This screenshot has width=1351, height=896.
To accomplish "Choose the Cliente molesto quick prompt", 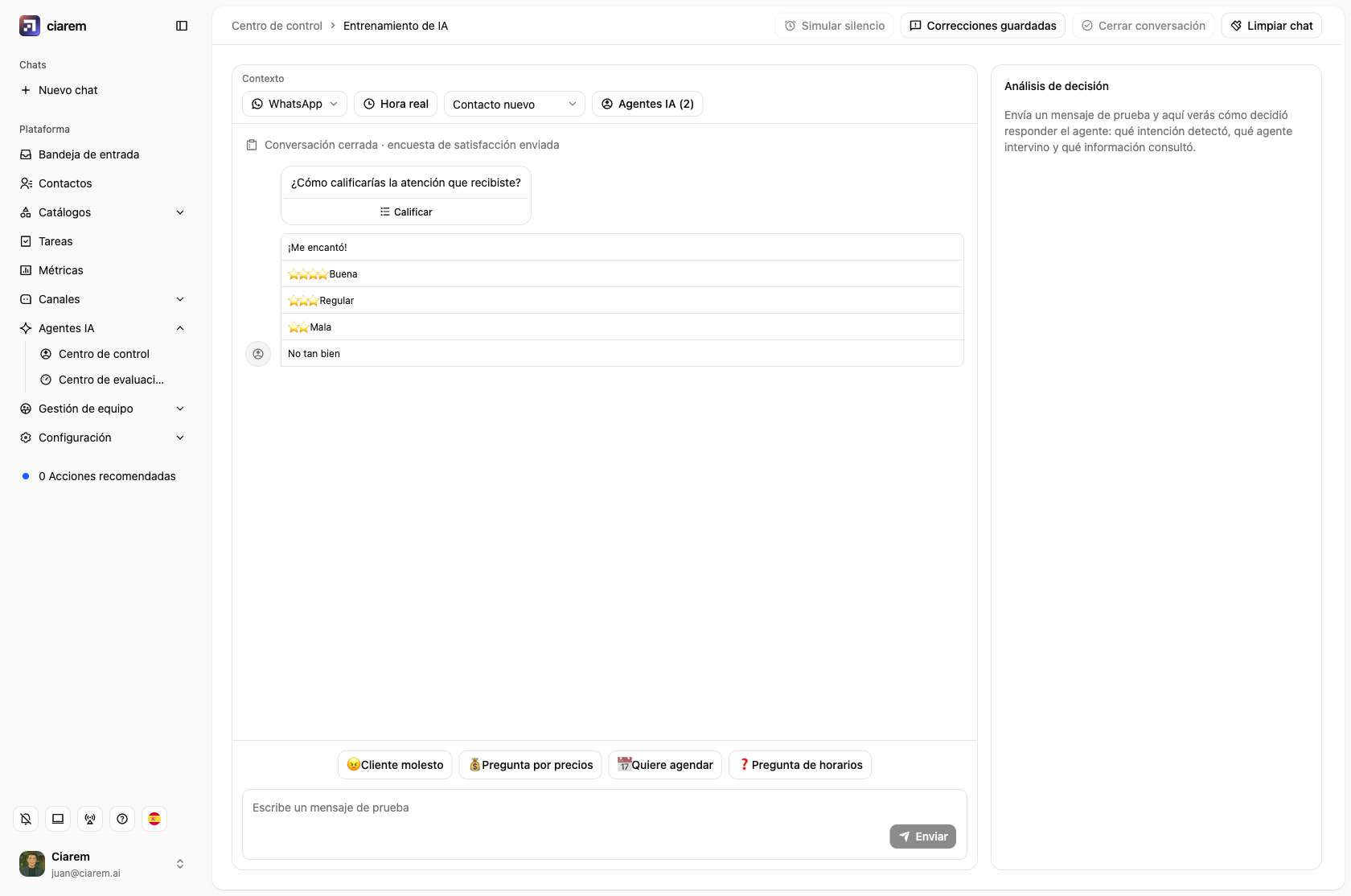I will pyautogui.click(x=395, y=765).
